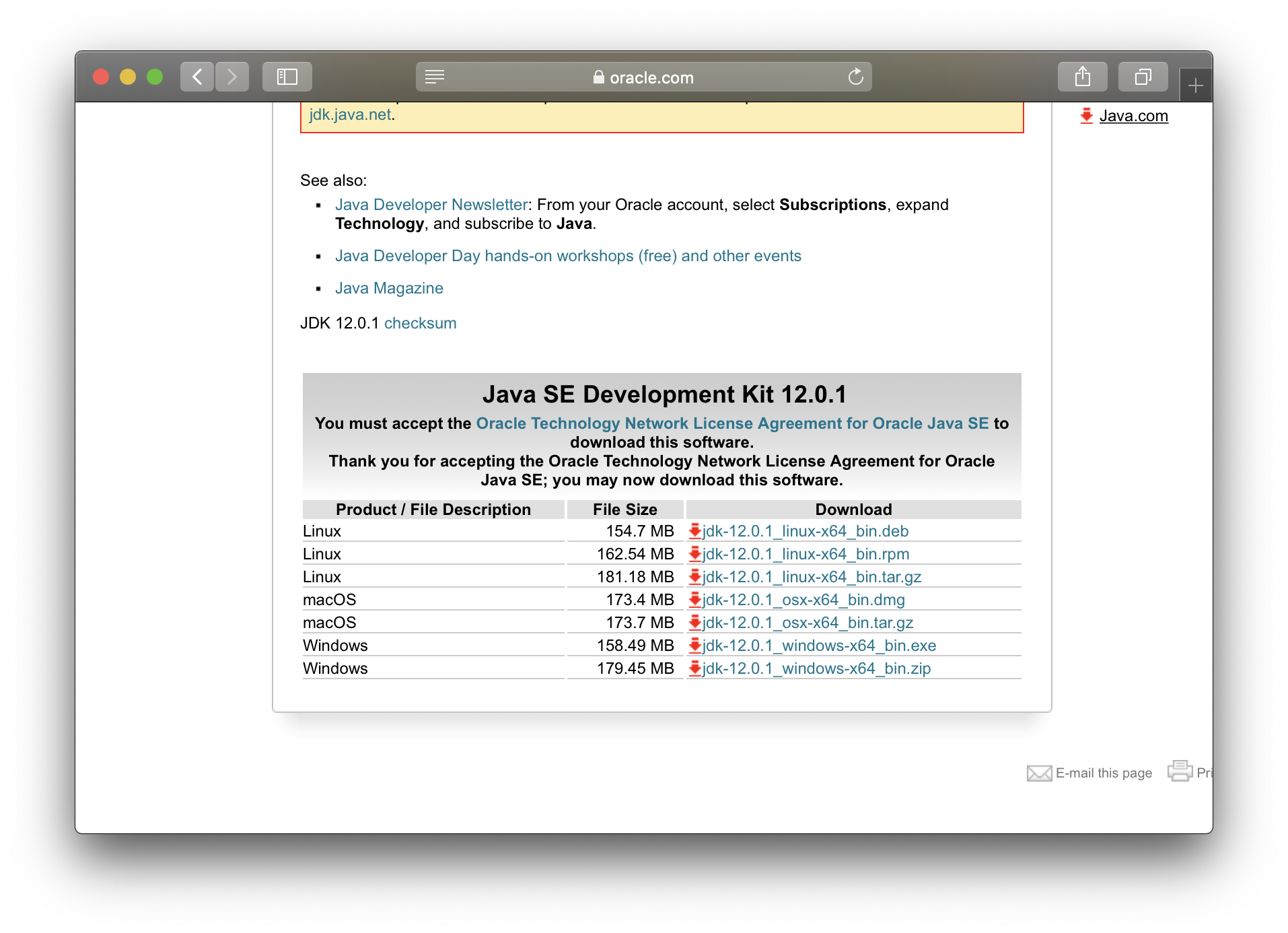
Task: Select the 181.18 MB file size cell
Action: 625,577
